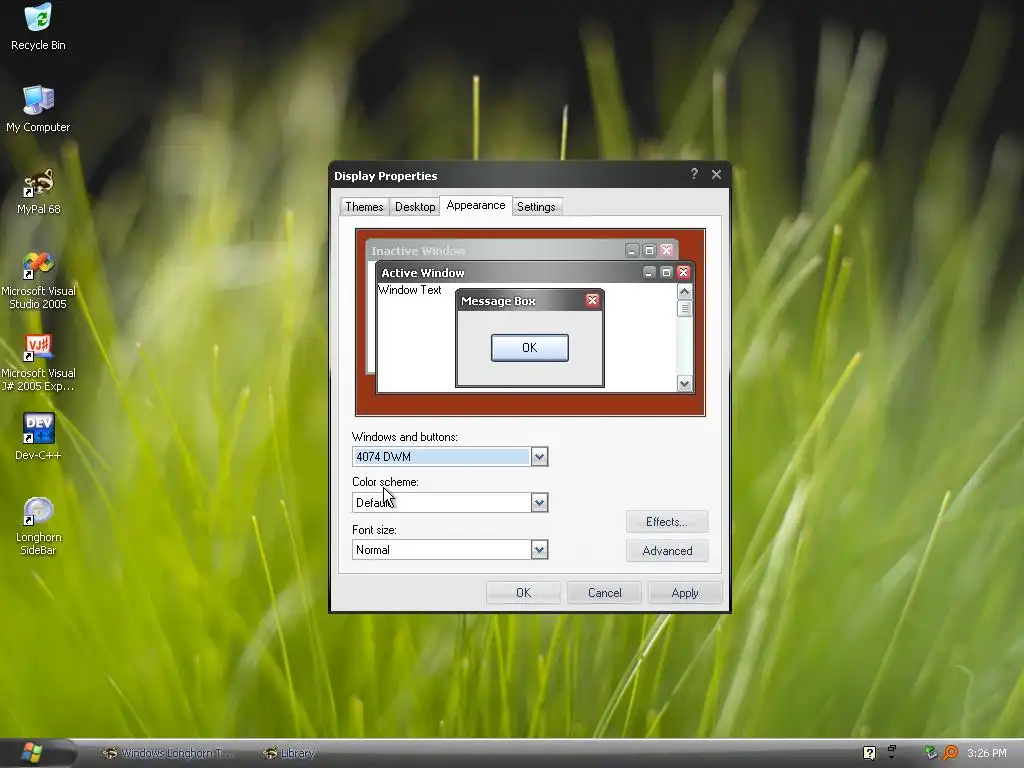
Task: Click the preview scrollbar down arrow
Action: pos(684,383)
